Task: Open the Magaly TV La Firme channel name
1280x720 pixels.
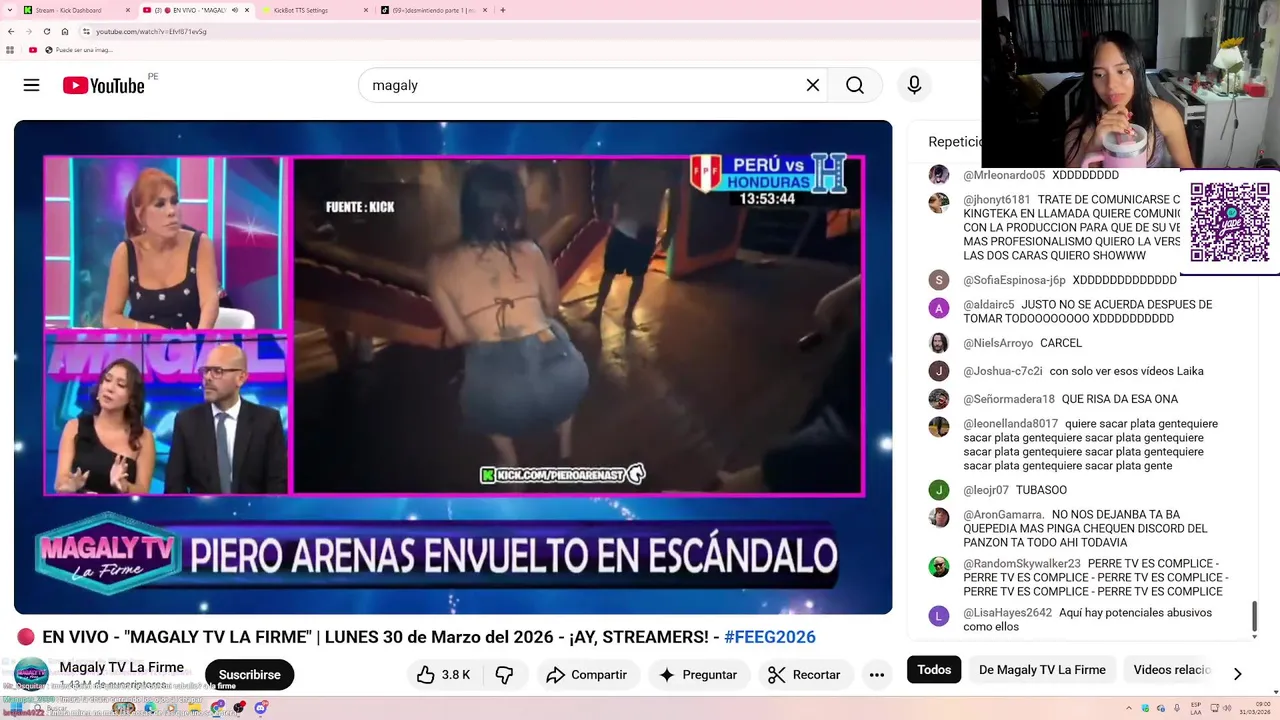Action: (x=121, y=667)
